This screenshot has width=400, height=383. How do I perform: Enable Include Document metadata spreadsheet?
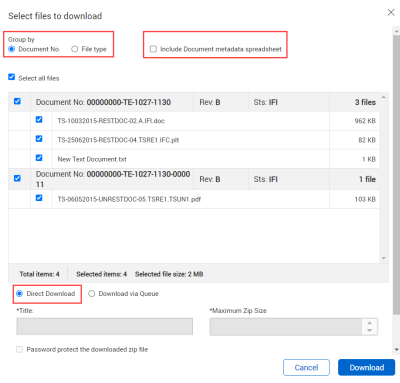153,49
